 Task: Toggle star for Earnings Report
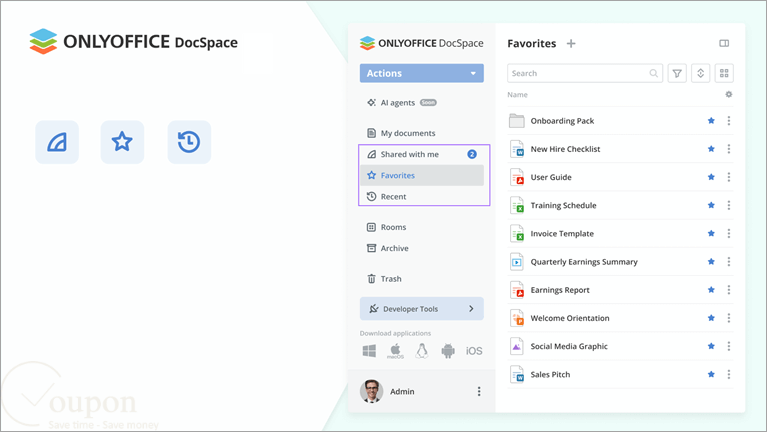point(711,290)
